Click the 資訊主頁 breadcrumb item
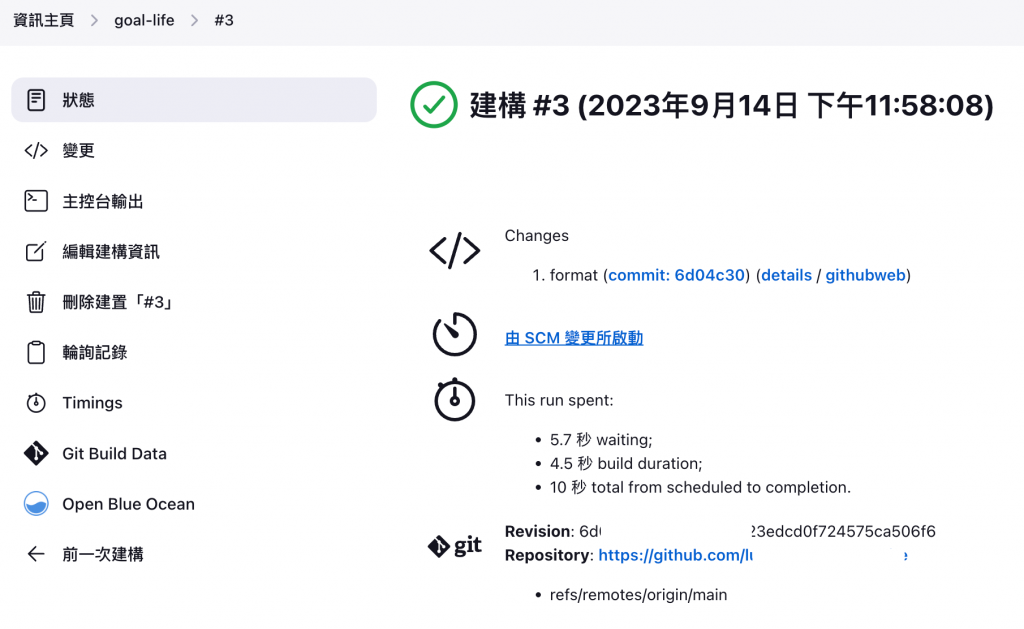Viewport: 1024px width, 629px height. coord(43,20)
